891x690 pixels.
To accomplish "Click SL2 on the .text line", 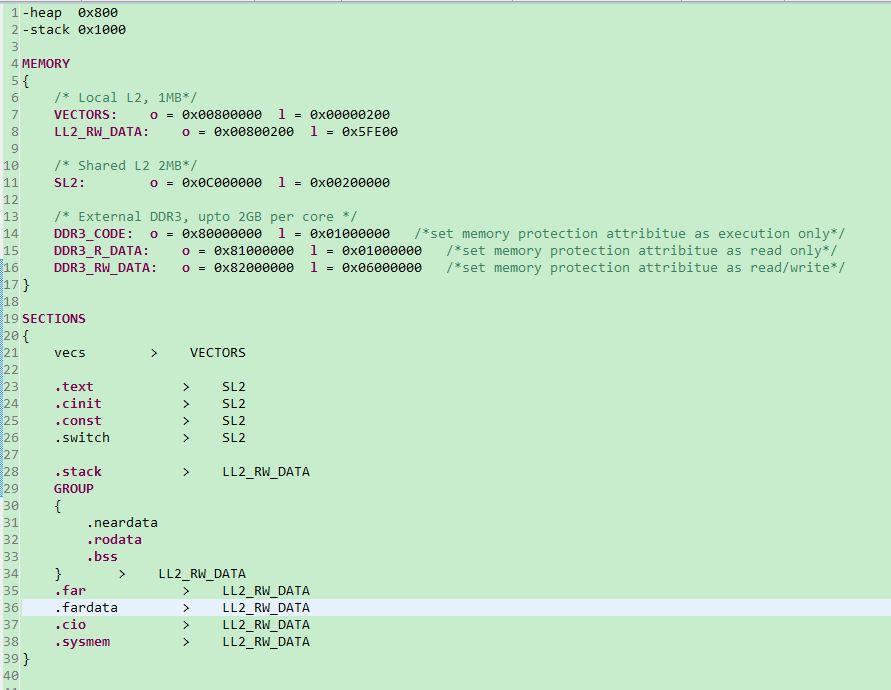I will (234, 387).
